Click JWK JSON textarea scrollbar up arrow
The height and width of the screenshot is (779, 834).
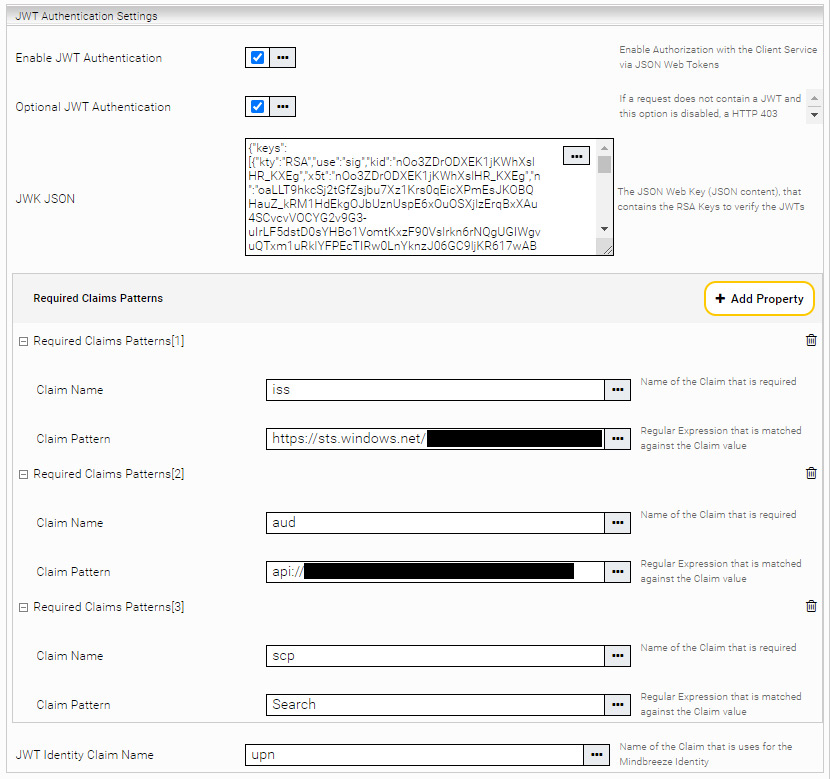tap(604, 148)
